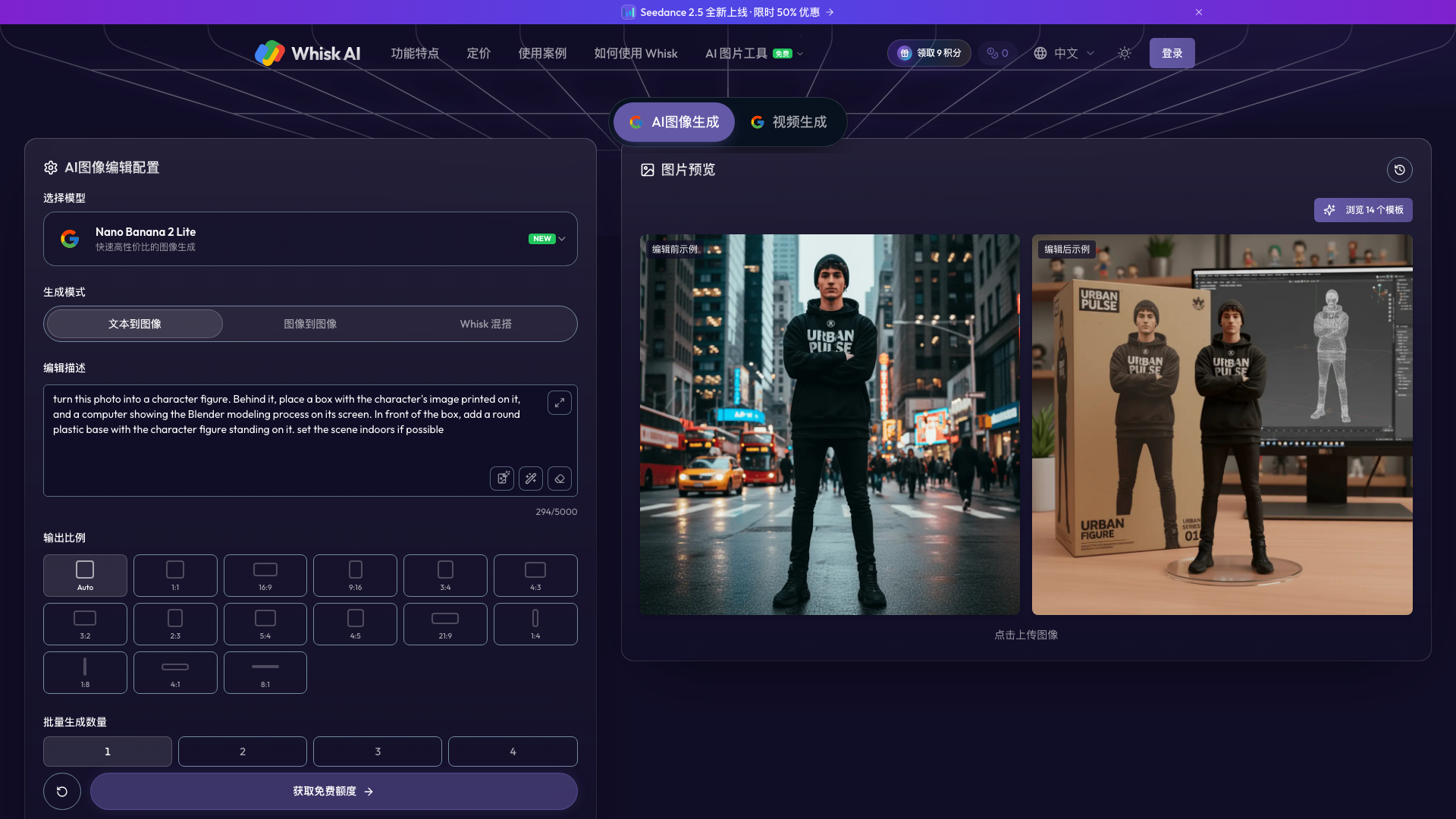Set batch generation count to 1
The height and width of the screenshot is (819, 1456).
[x=108, y=752]
